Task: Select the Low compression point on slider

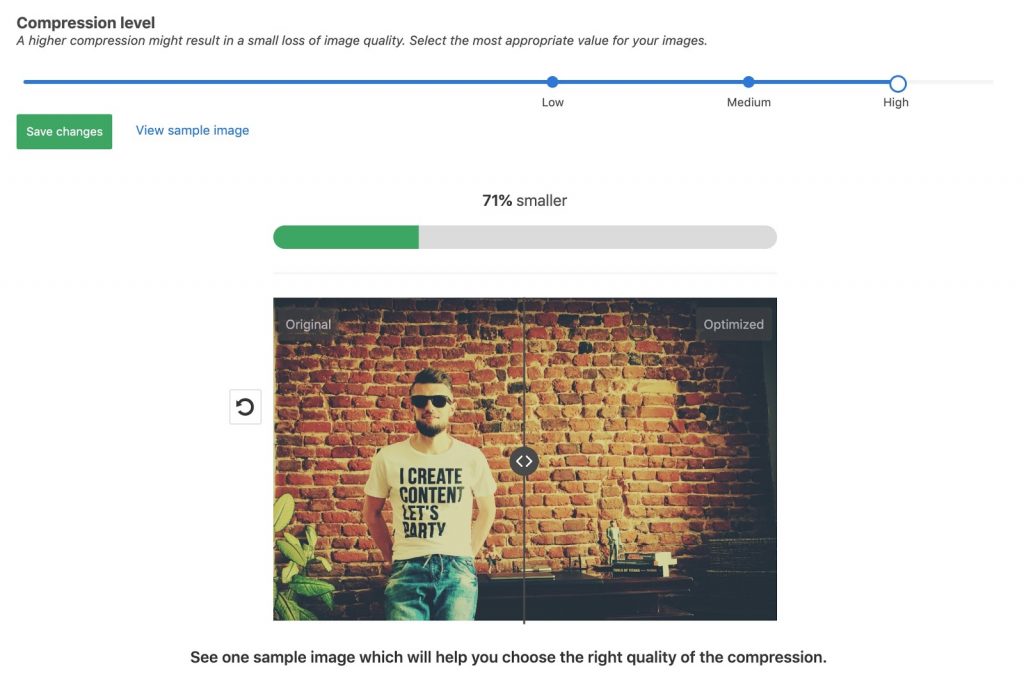Action: 553,82
